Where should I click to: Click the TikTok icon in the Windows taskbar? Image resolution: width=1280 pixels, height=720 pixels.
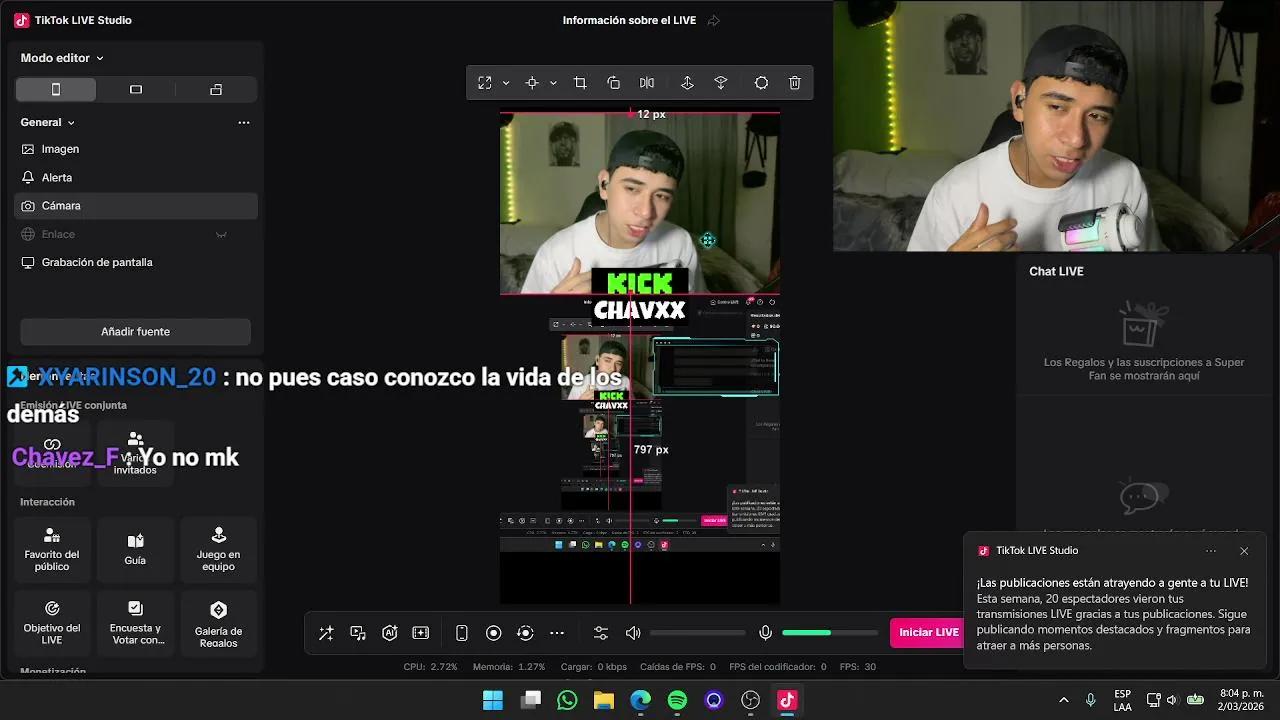(787, 701)
